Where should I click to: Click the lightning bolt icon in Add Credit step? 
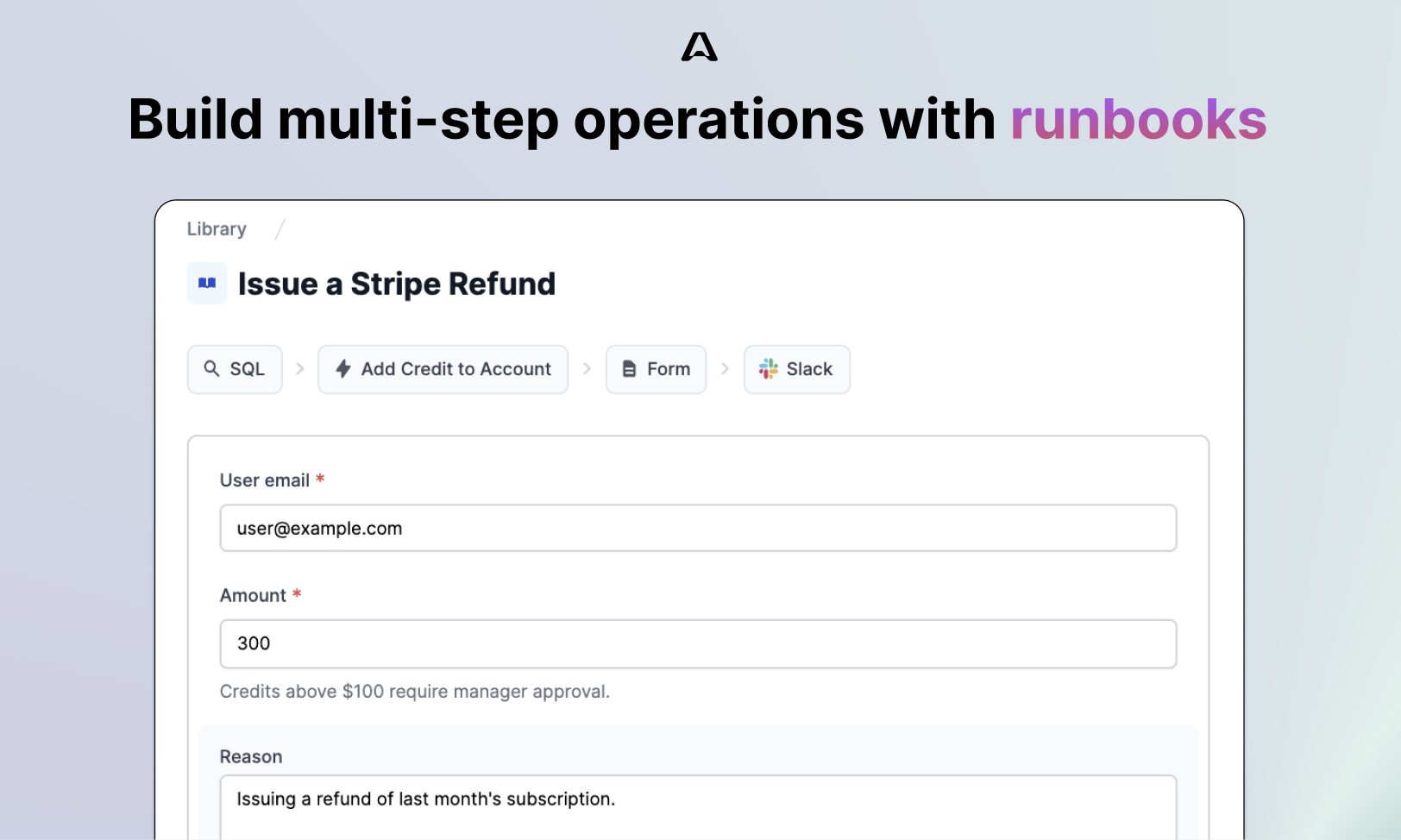tap(343, 369)
